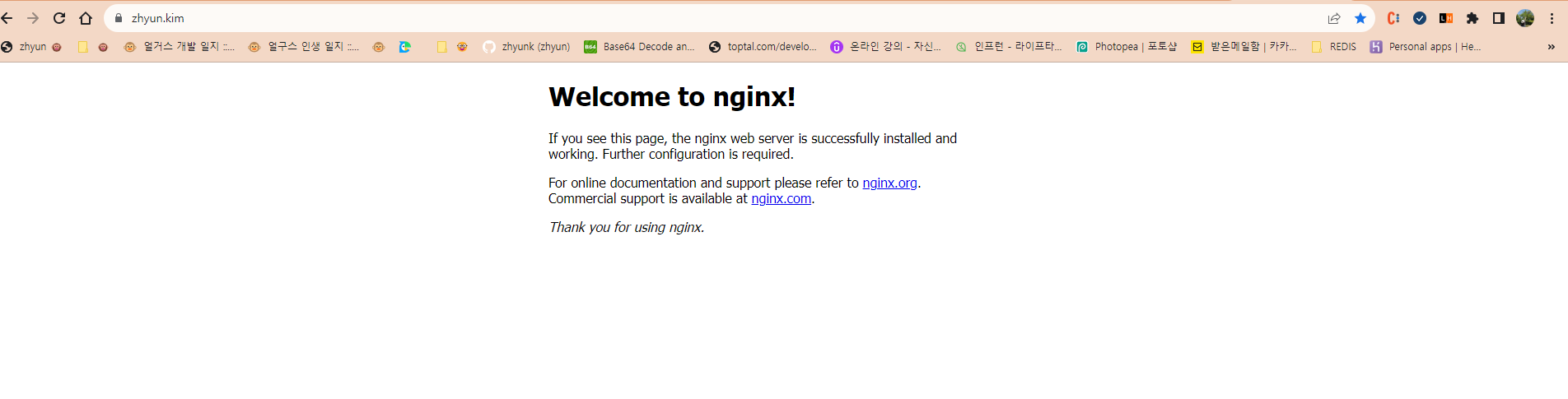Open the Base64 Decode bookmark
The width and height of the screenshot is (1568, 399).
click(640, 47)
